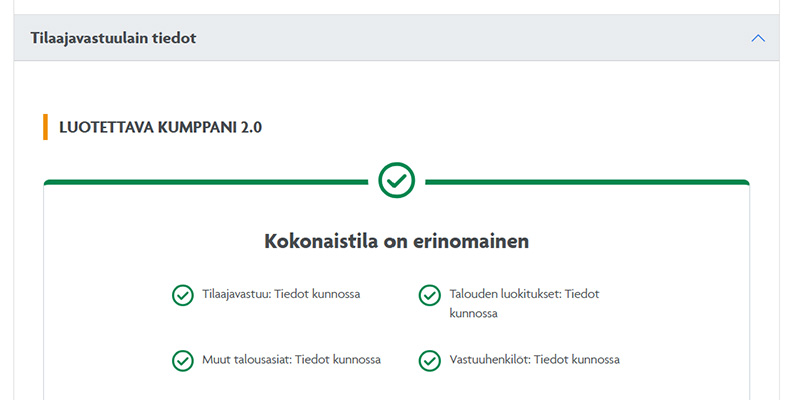Click the check icon beside Tilaajavastuu
The height and width of the screenshot is (400, 800).
tap(182, 295)
